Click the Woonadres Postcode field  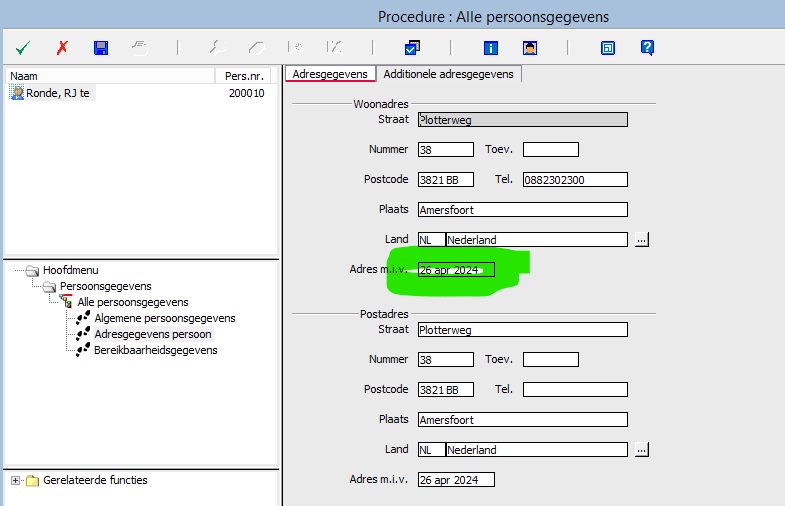[446, 180]
